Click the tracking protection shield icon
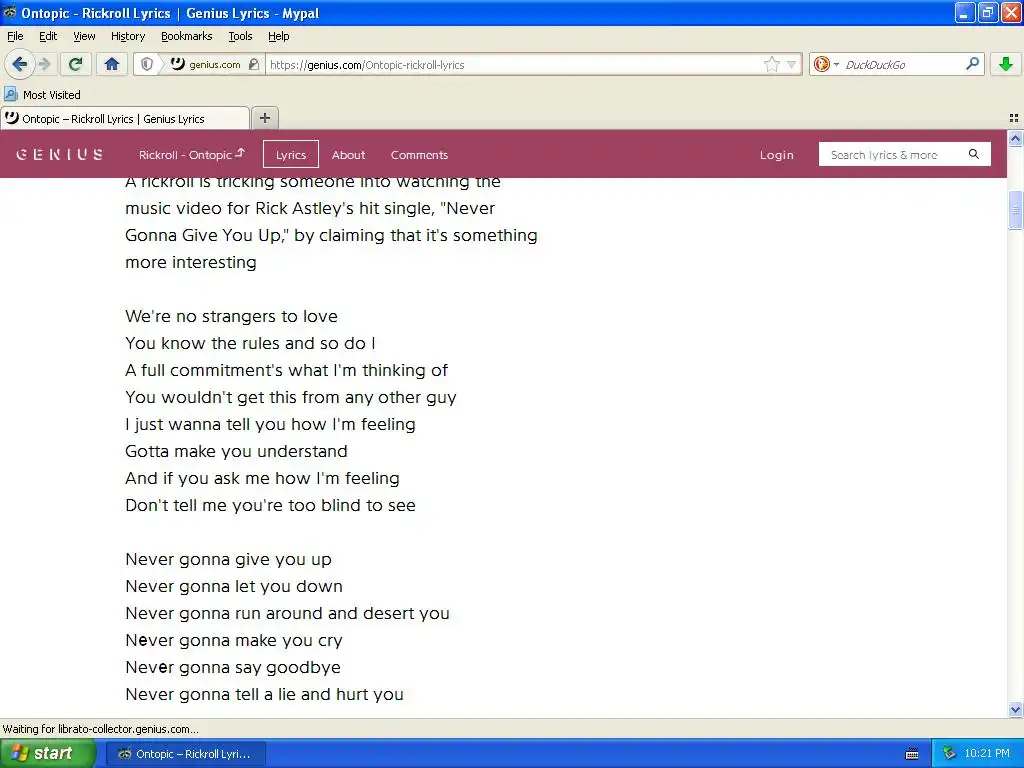Screen dimensions: 1024x768 coord(147,64)
